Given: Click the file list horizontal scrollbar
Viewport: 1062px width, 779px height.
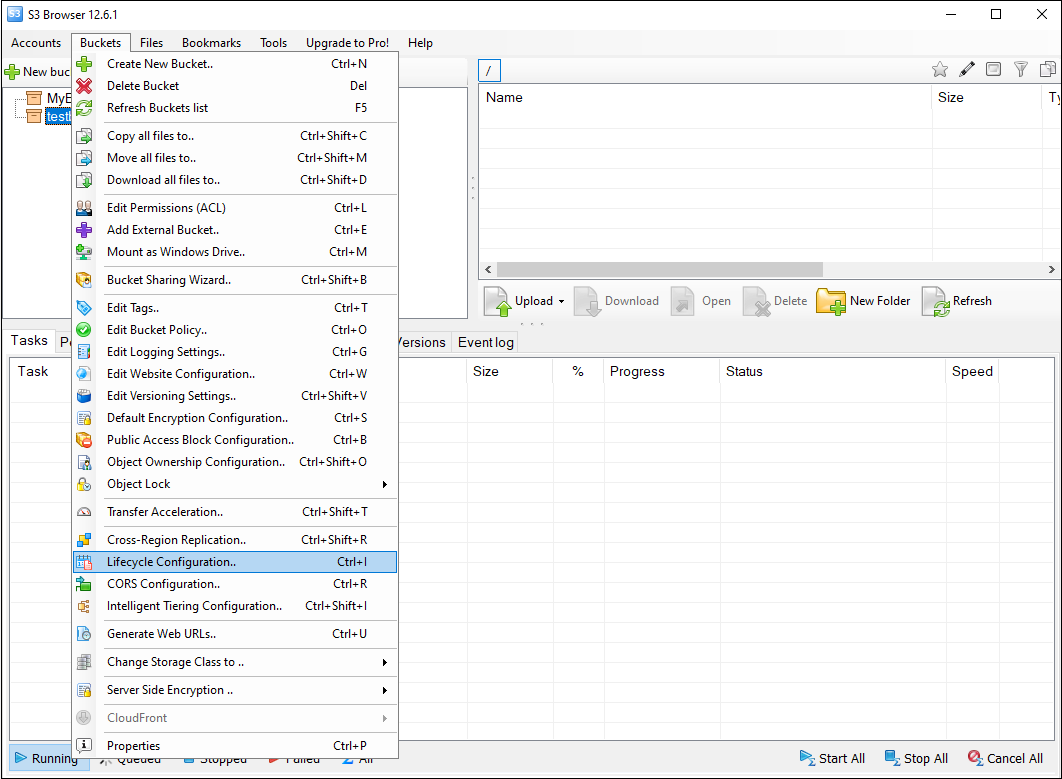Looking at the screenshot, I should [660, 270].
